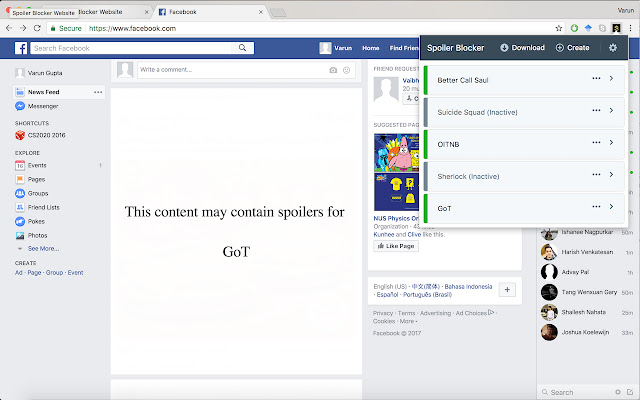Click the Write a comment field
Screen dimensions: 640x400
coord(233,70)
